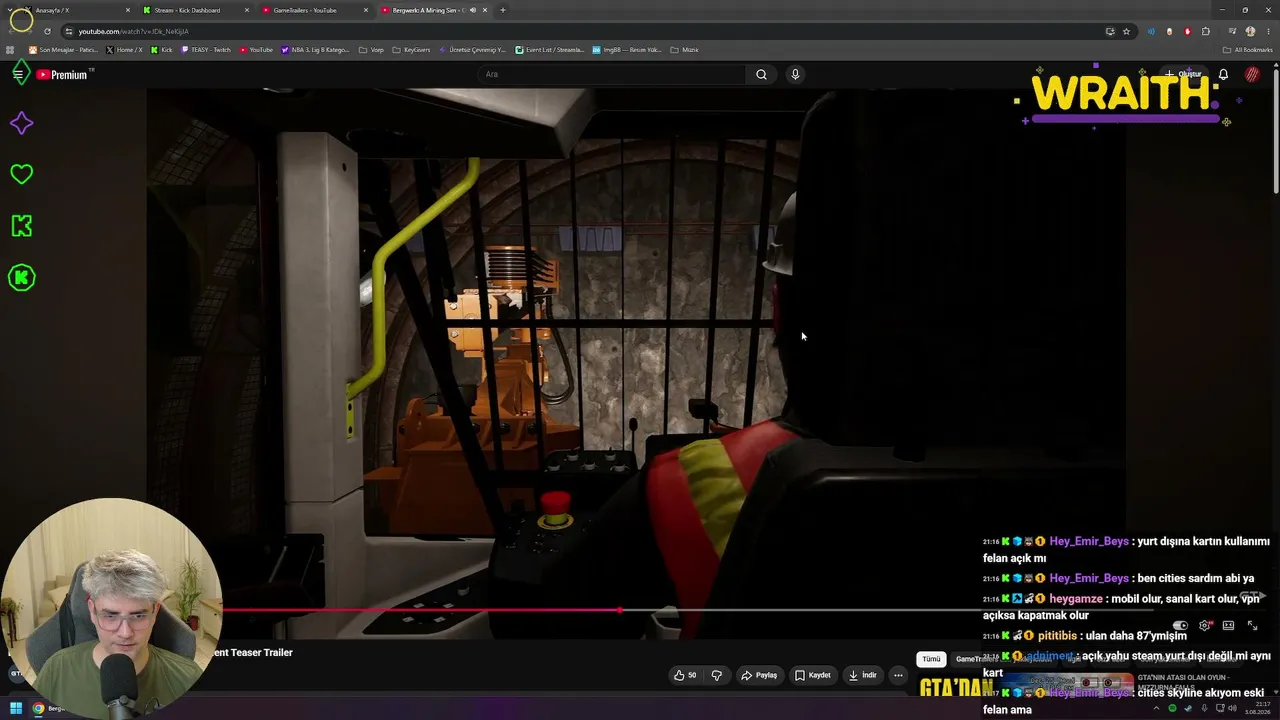
Task: Open the Steam tray icon
Action: (x=1187, y=708)
